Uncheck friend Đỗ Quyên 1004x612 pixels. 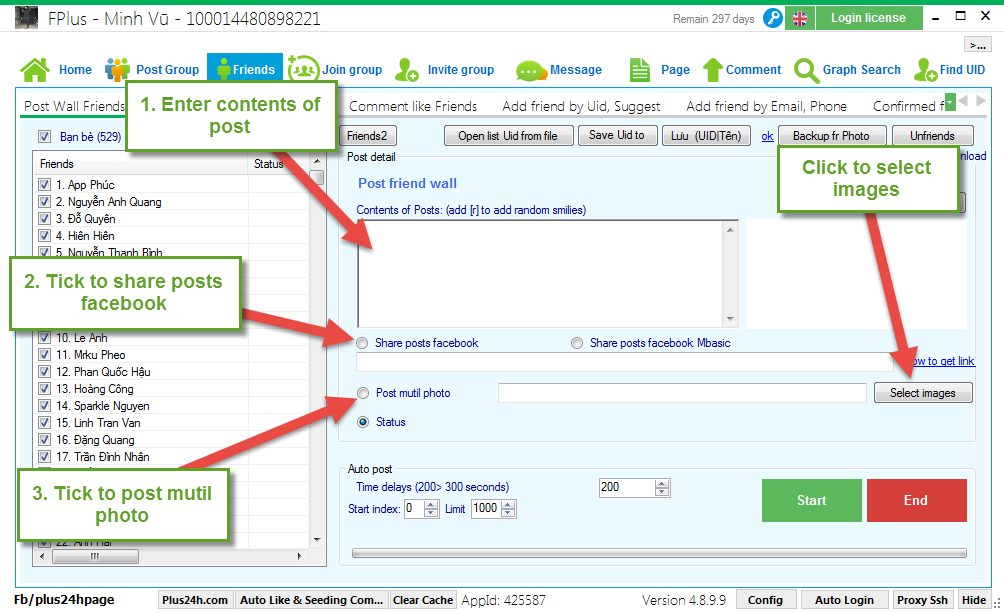44,219
